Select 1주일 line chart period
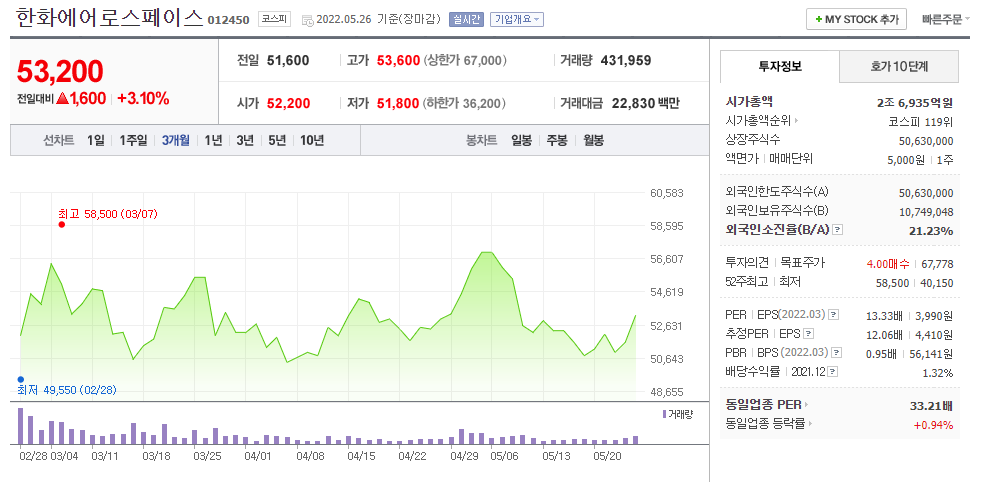This screenshot has width=982, height=482. [x=133, y=140]
